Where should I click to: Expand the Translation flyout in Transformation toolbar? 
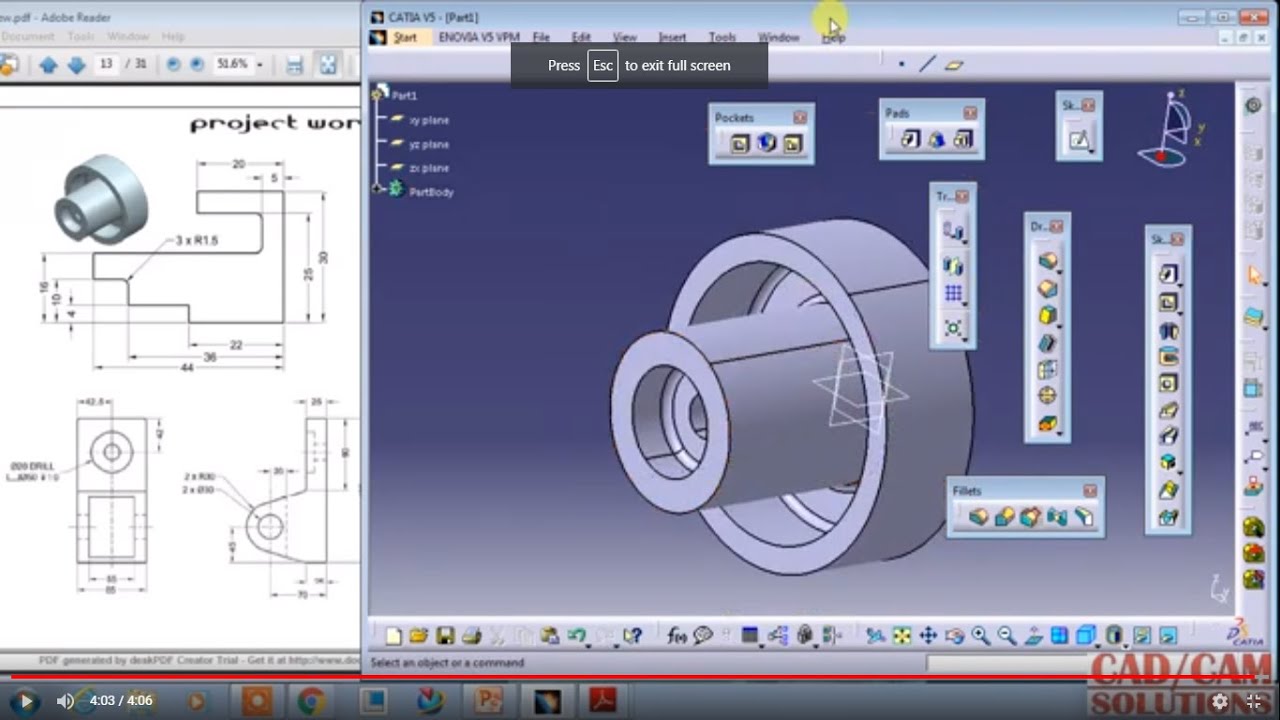pyautogui.click(x=964, y=242)
